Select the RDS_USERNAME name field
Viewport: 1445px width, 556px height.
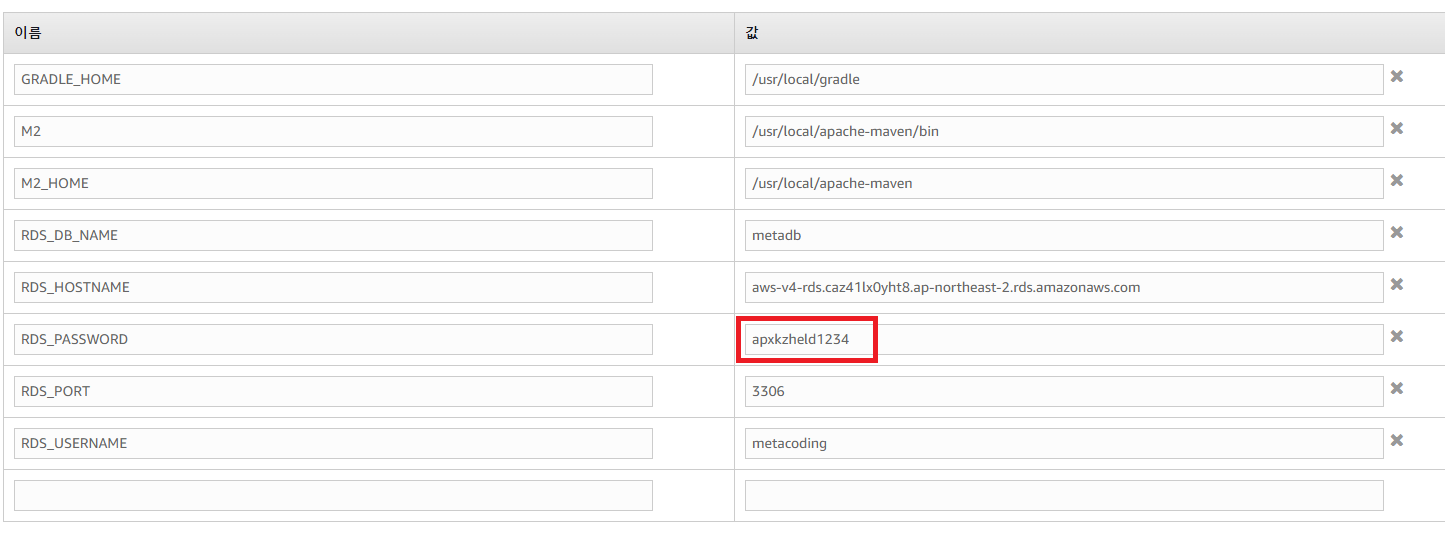click(333, 443)
